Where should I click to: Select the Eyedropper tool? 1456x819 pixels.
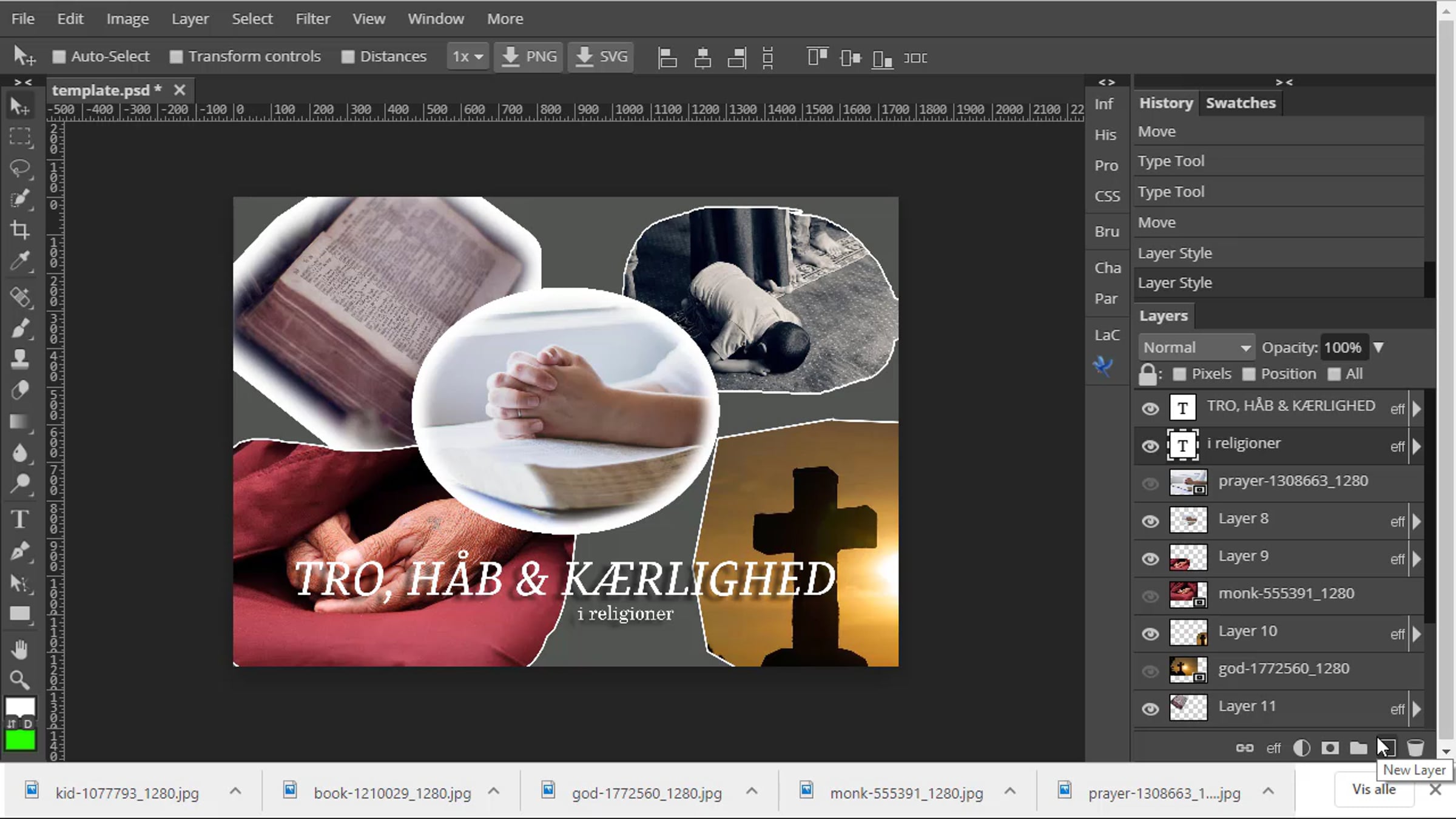[20, 261]
